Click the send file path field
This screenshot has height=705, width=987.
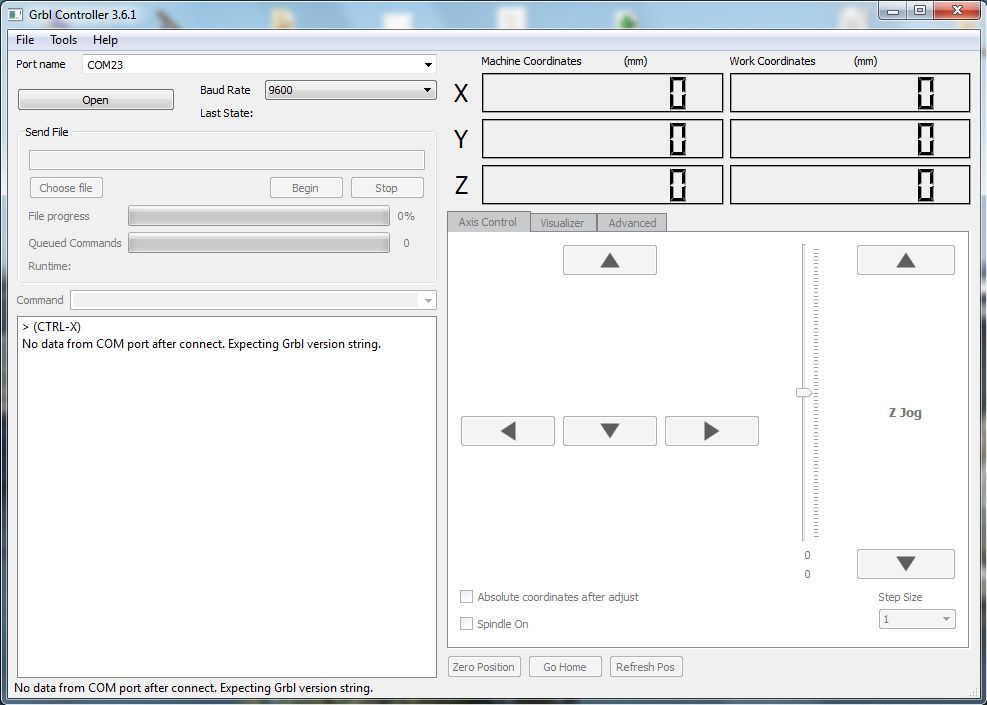(x=227, y=160)
